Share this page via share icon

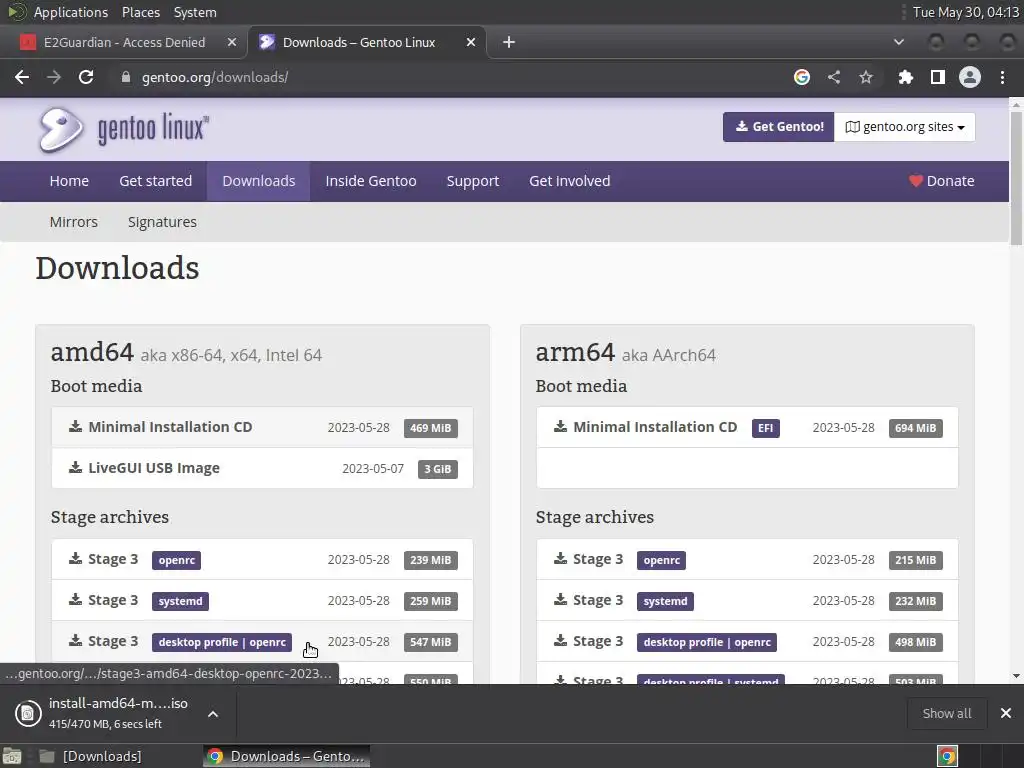click(x=834, y=77)
